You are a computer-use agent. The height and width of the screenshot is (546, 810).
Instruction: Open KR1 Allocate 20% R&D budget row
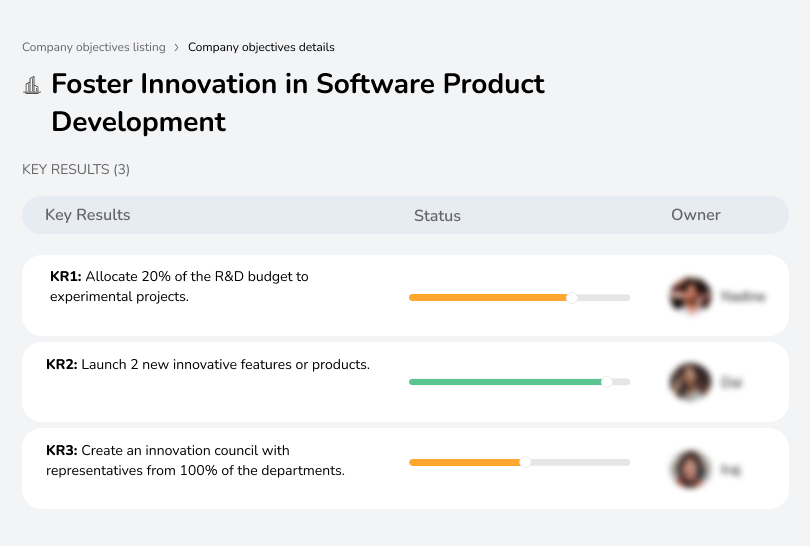click(180, 286)
